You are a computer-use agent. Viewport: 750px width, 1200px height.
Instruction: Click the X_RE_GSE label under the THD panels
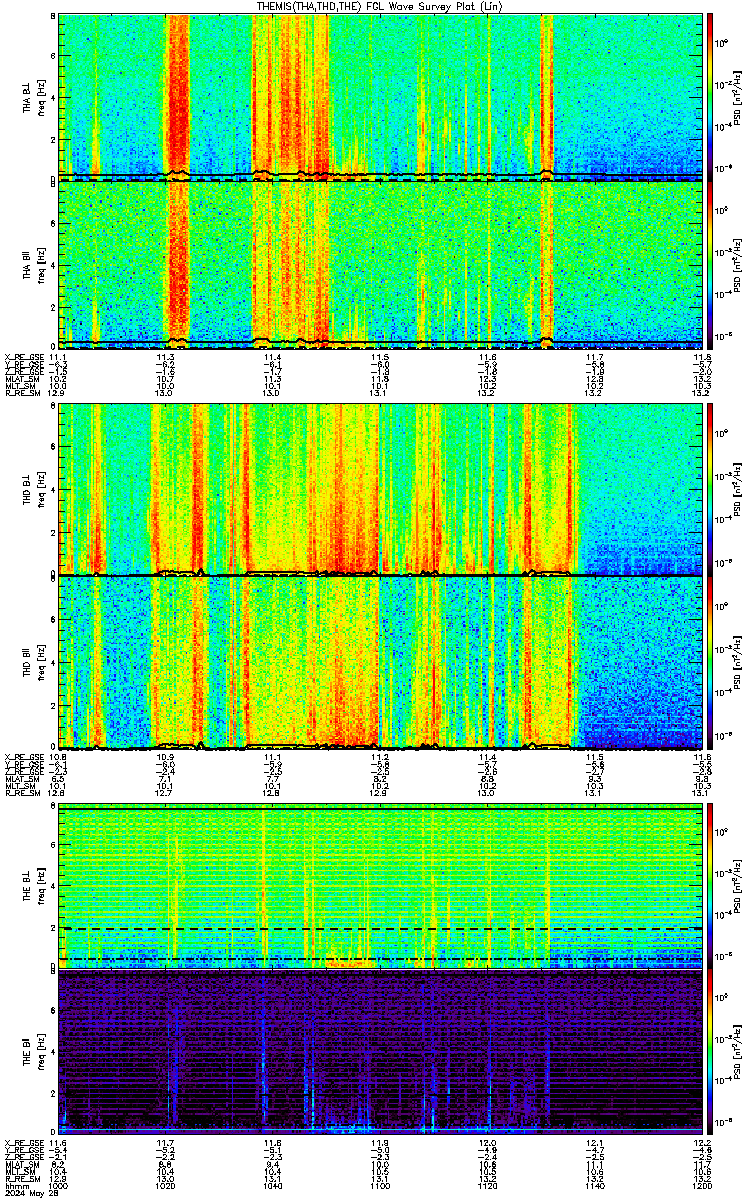click(x=23, y=757)
